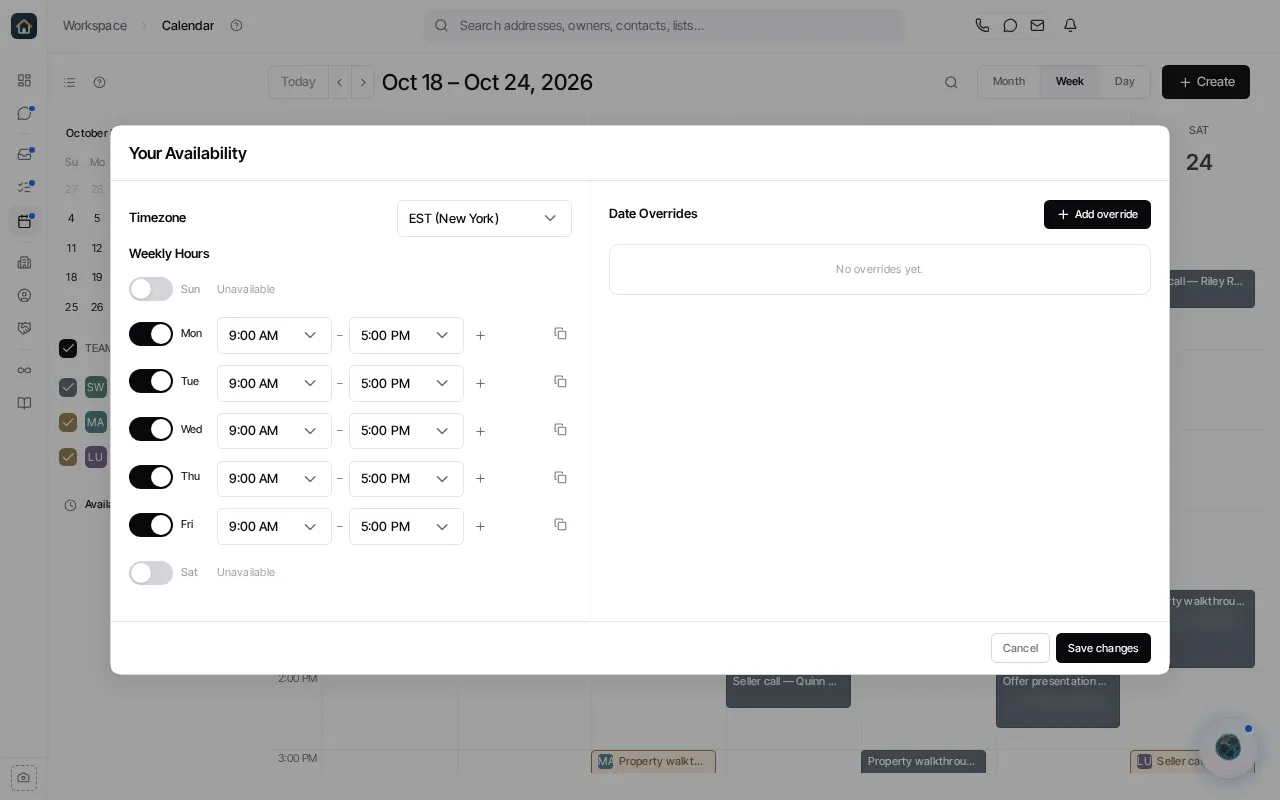Switch to Month view tab

1009,82
